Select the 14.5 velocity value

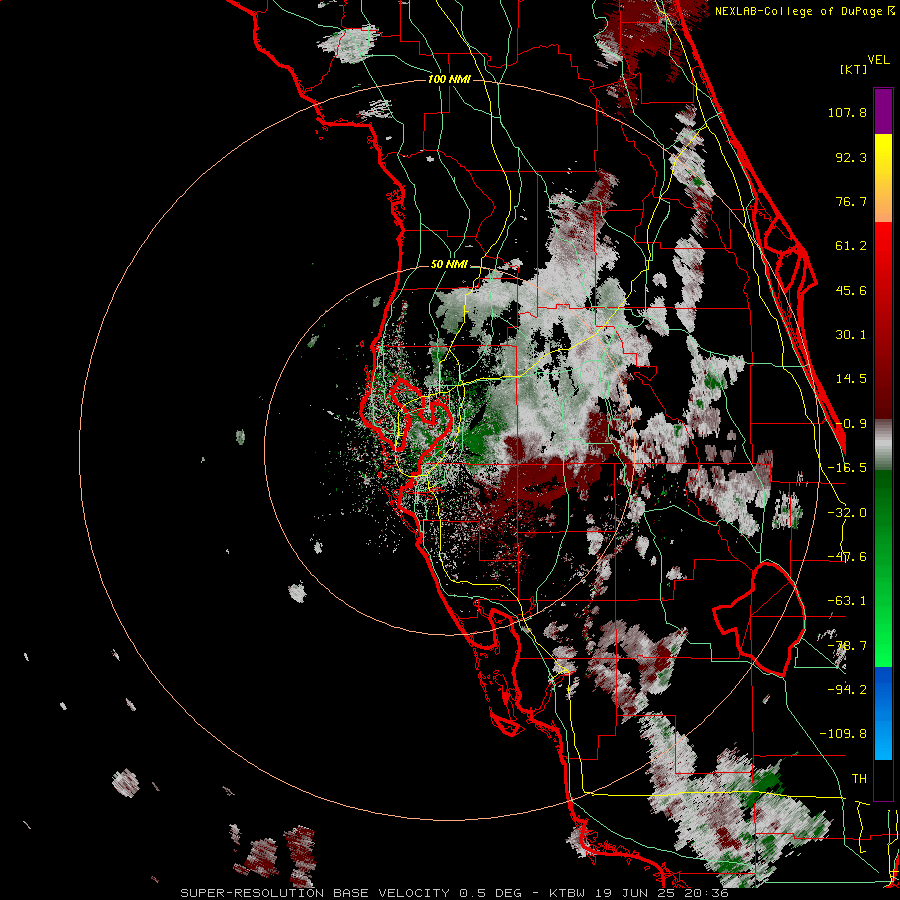coord(851,379)
